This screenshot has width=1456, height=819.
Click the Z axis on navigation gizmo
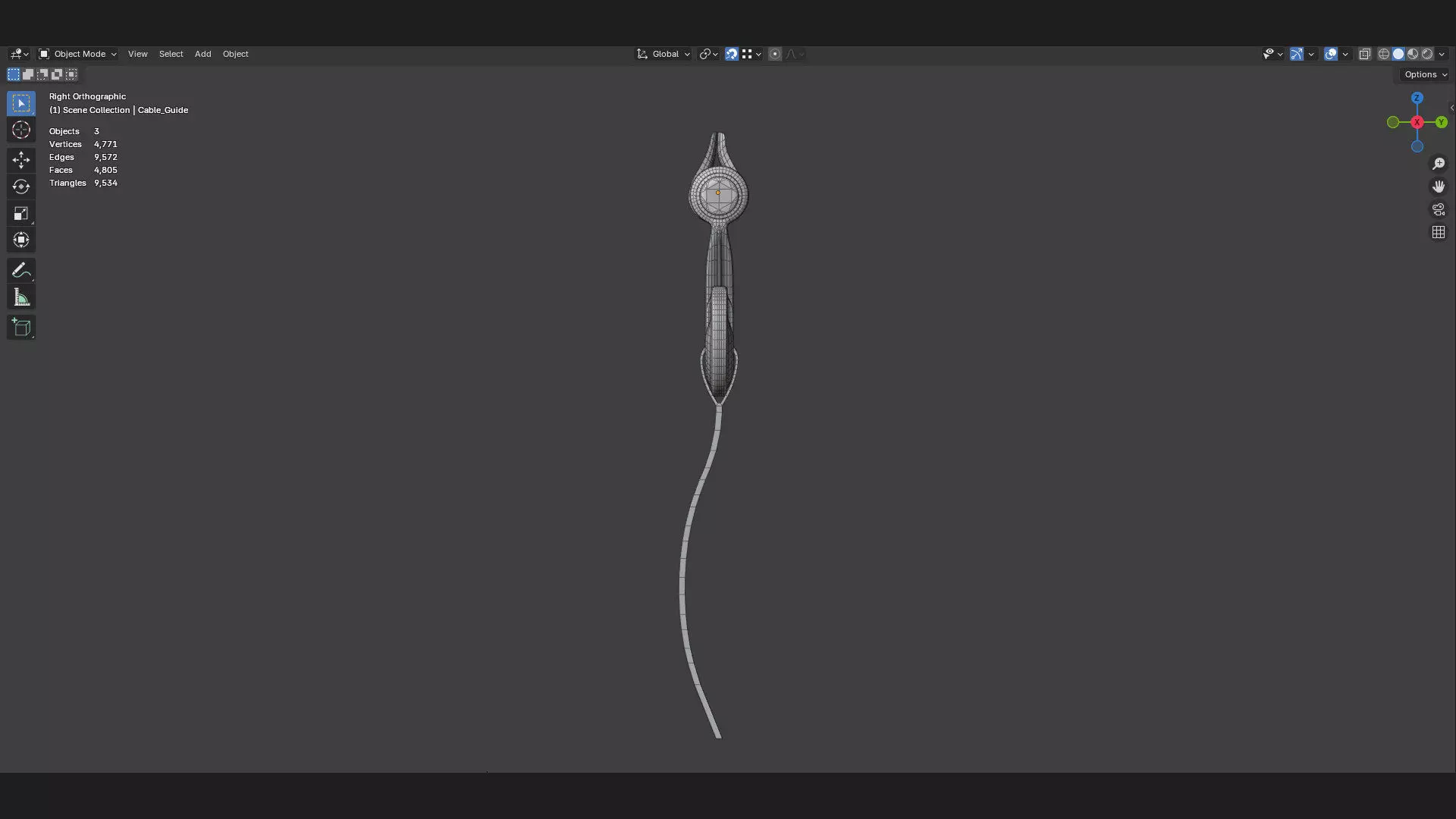(x=1417, y=98)
